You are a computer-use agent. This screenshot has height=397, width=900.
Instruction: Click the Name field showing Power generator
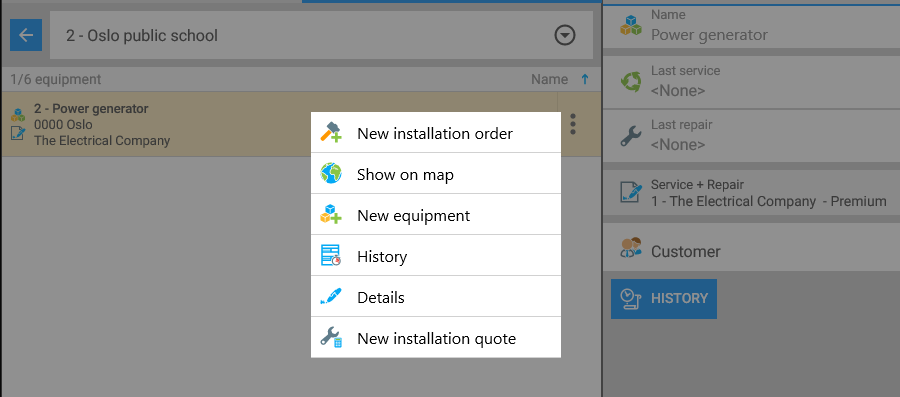click(751, 27)
